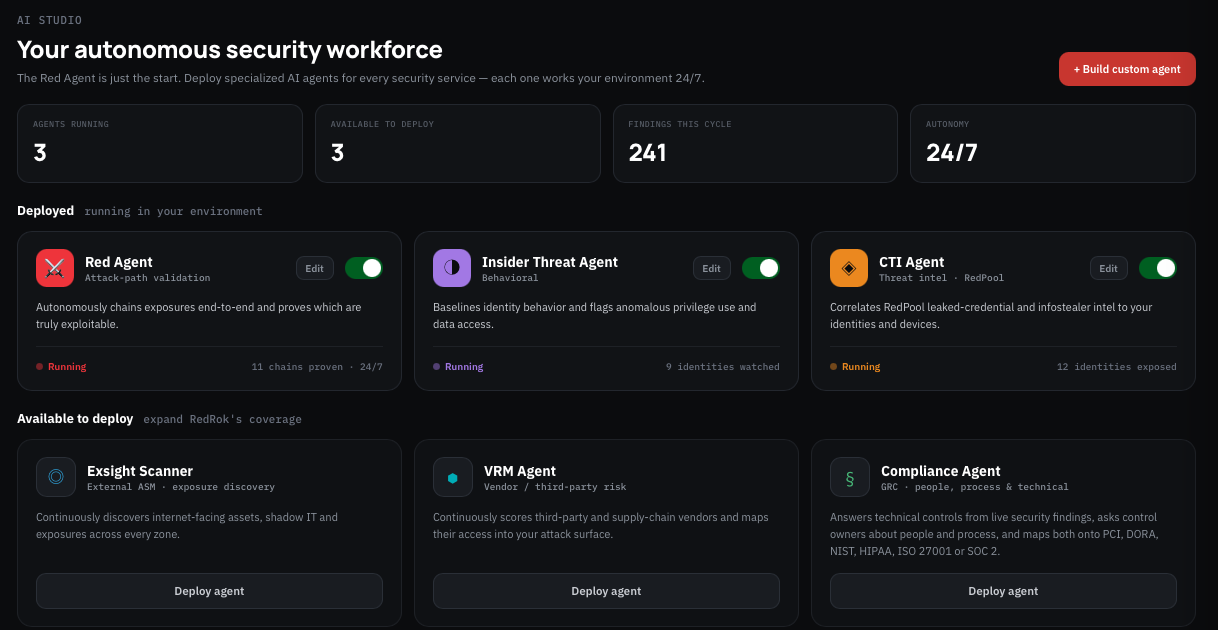Edit the Red Agent
Screen dimensions: 1218x630
click(314, 268)
